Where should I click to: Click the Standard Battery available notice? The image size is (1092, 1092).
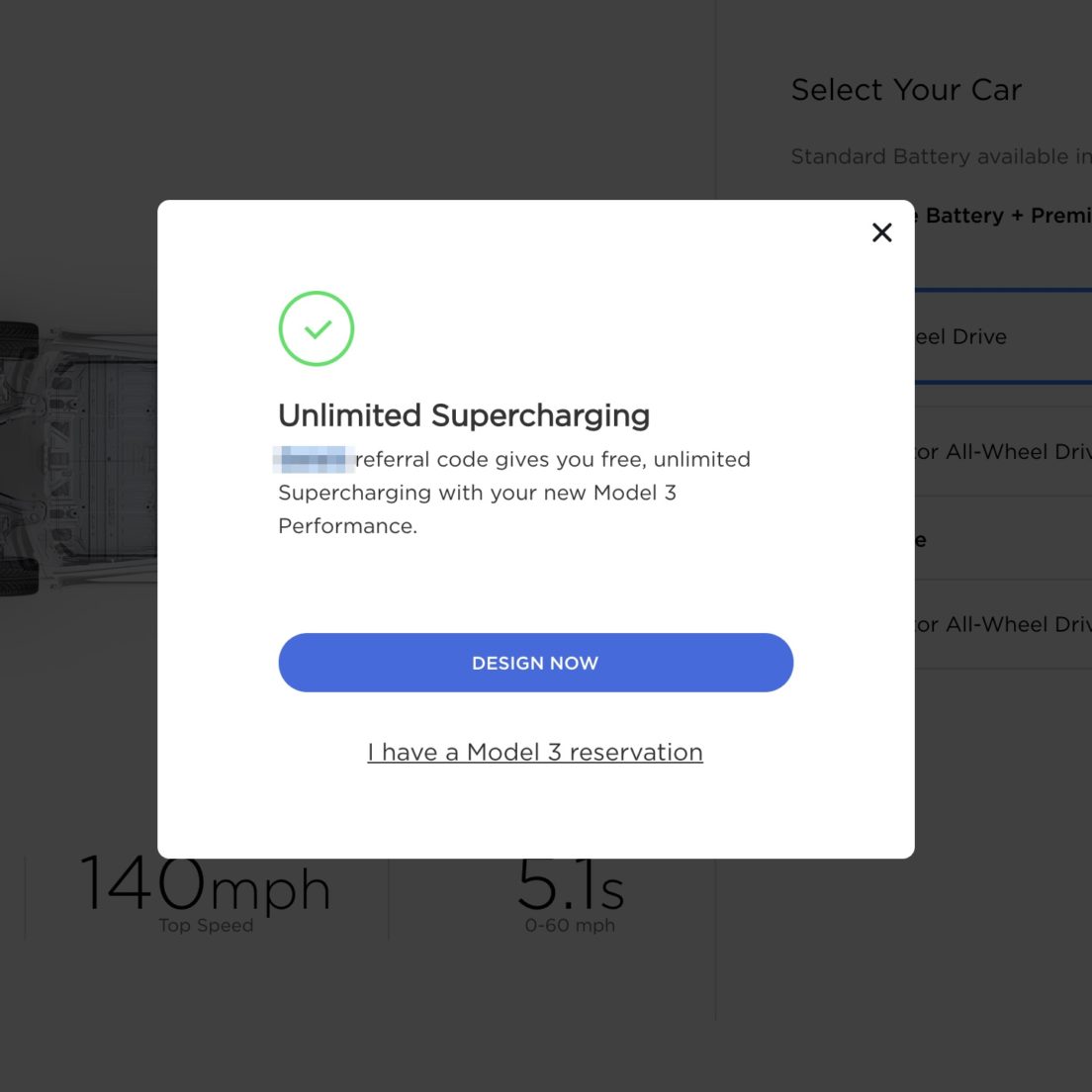941,156
